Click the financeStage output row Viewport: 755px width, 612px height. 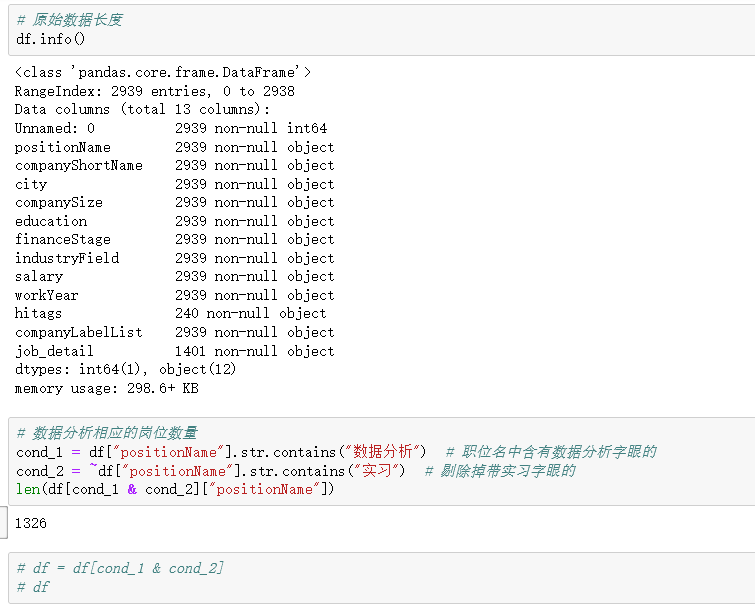(174, 240)
